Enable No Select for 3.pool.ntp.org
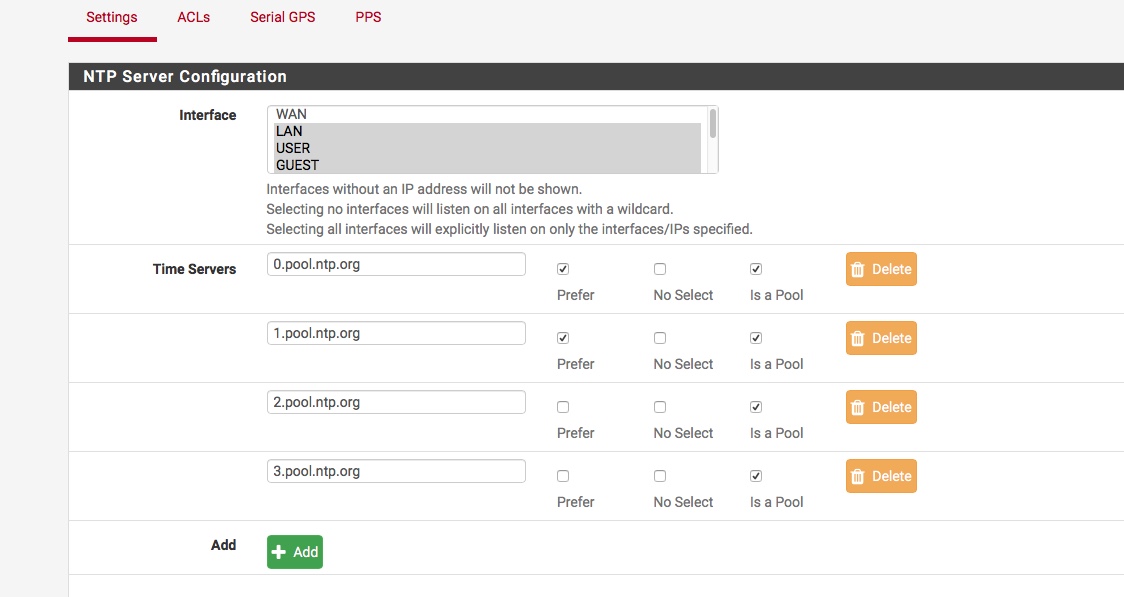The height and width of the screenshot is (597, 1124). 659,476
